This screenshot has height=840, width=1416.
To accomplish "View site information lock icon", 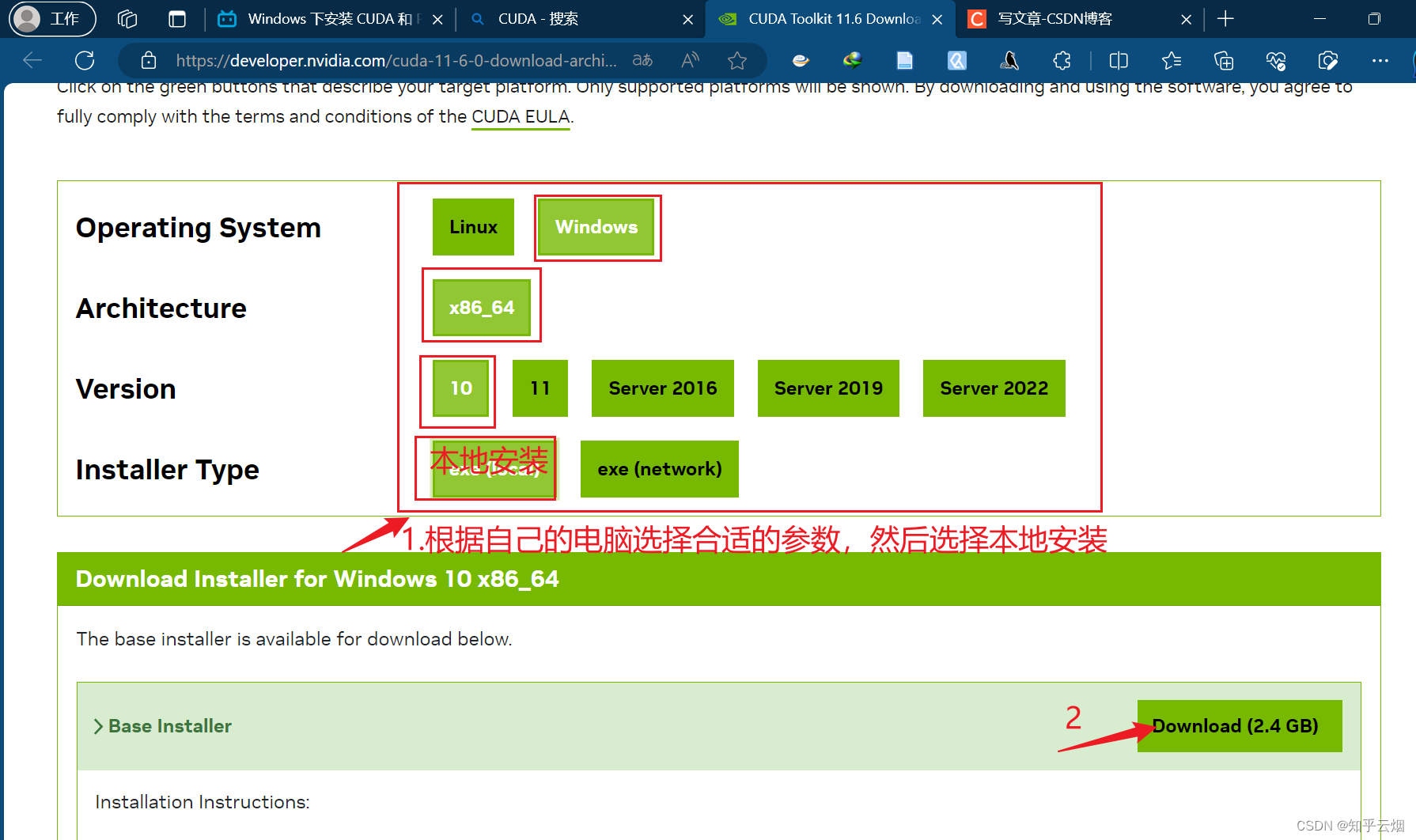I will point(148,60).
